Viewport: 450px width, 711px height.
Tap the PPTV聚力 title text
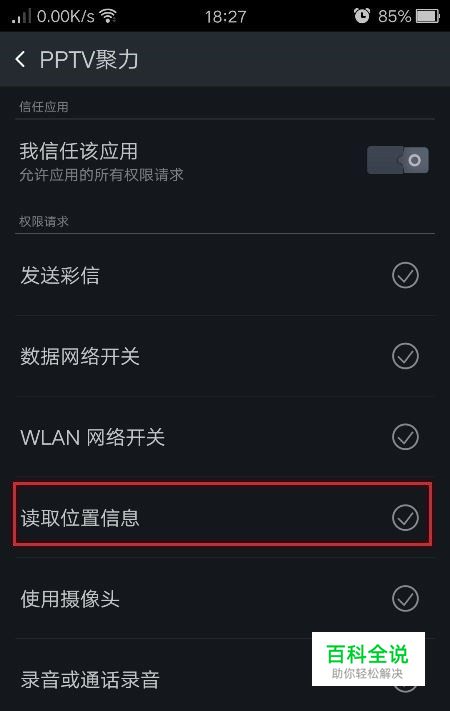point(89,60)
